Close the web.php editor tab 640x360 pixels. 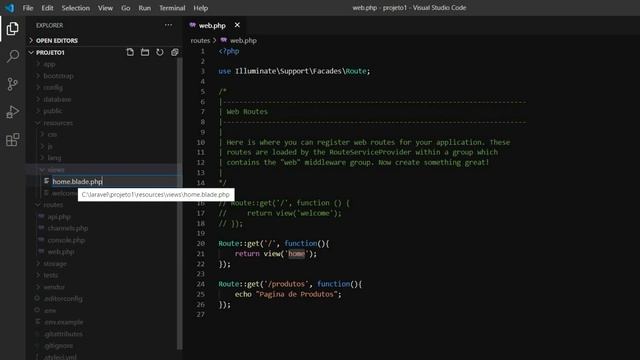237,25
